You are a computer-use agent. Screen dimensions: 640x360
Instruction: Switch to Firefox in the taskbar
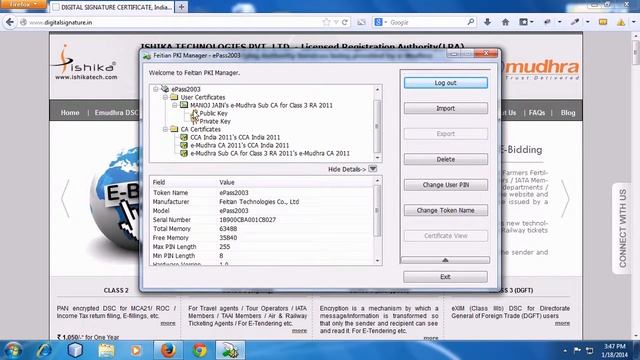(168, 350)
